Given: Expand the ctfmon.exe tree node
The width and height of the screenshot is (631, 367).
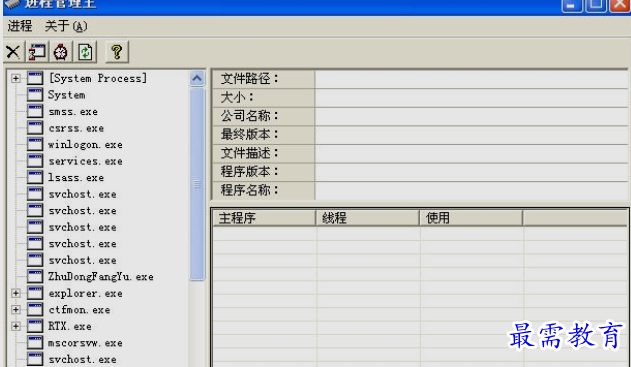Looking at the screenshot, I should pos(16,310).
